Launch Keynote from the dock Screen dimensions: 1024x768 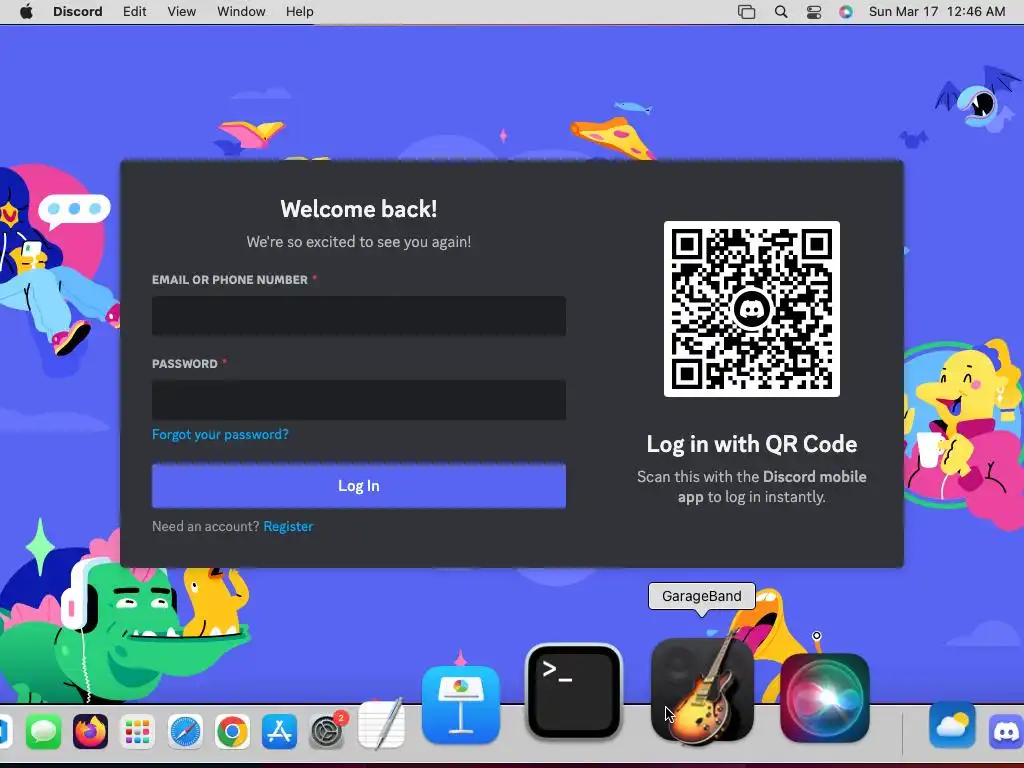point(460,705)
